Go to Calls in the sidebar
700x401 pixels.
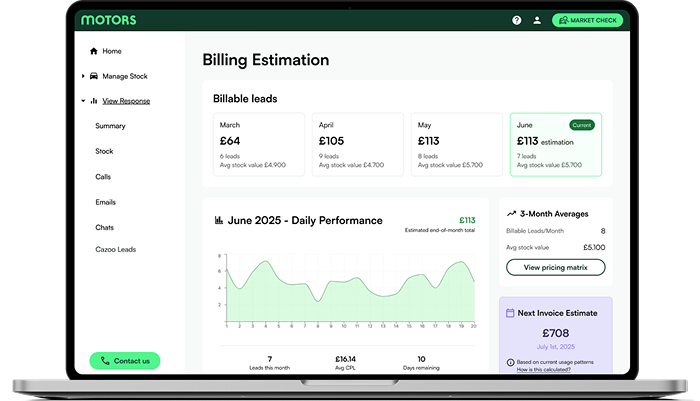pos(103,177)
